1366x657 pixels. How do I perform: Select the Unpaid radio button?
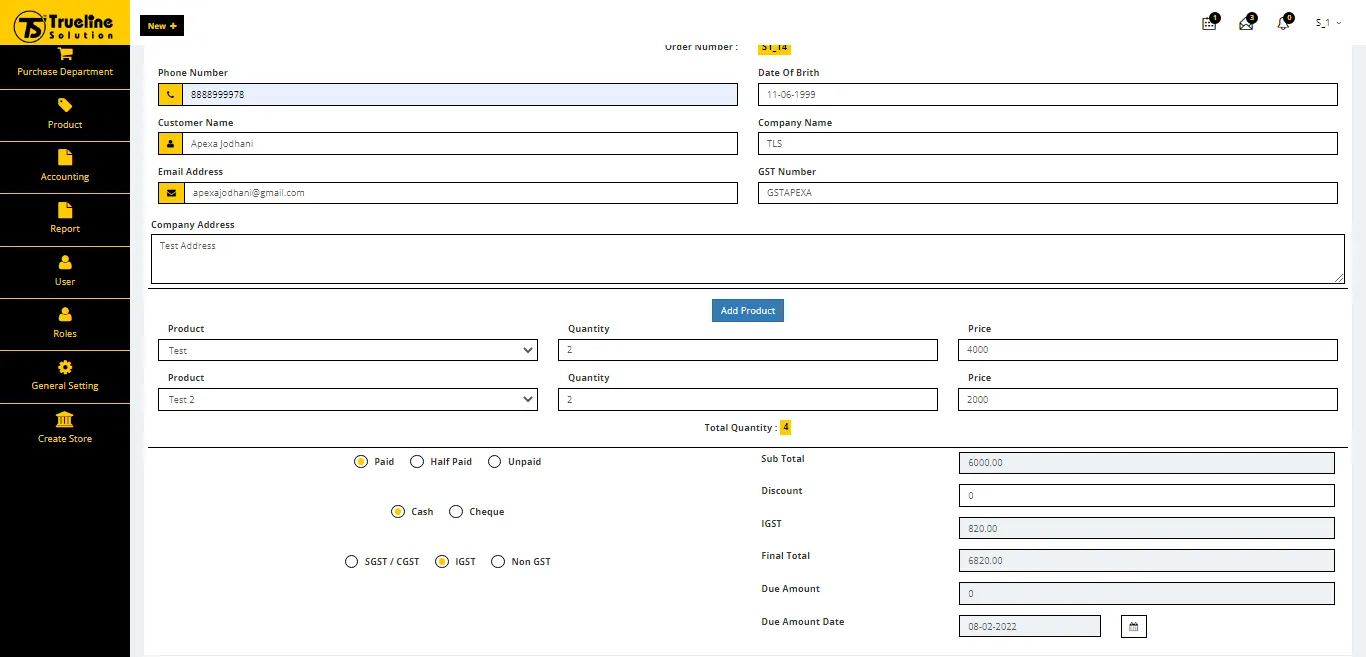click(494, 462)
